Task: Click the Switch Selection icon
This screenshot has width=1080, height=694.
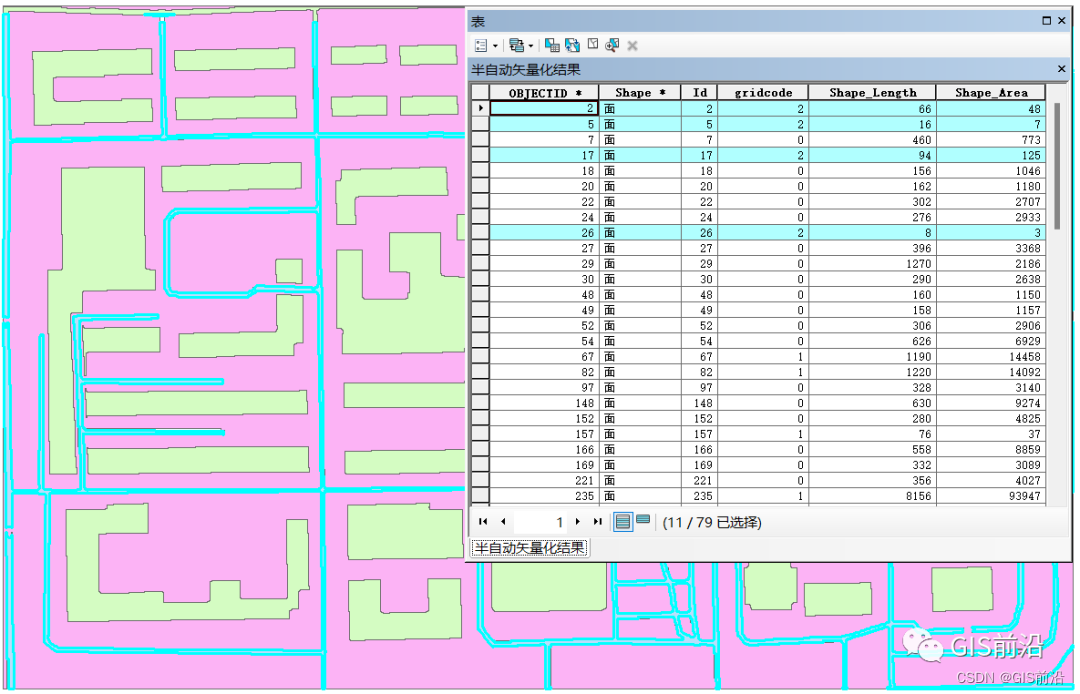Action: [x=572, y=45]
